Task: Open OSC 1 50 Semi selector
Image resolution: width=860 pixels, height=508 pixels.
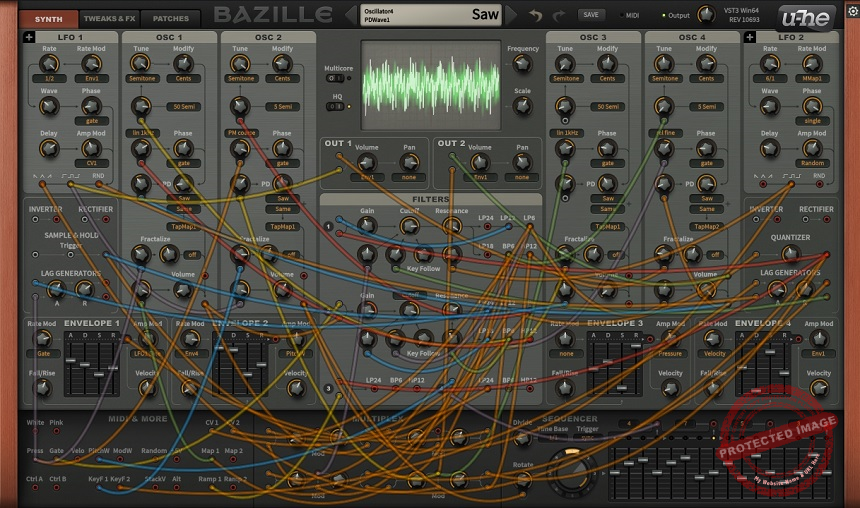Action: [184, 106]
